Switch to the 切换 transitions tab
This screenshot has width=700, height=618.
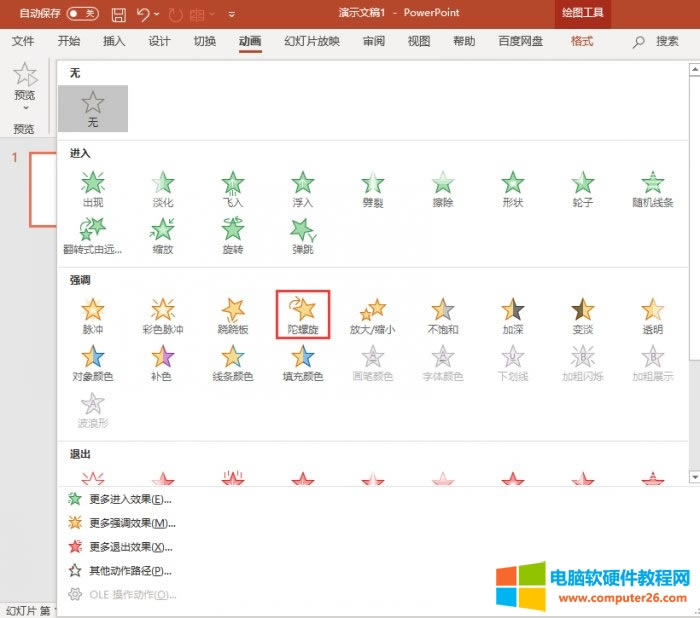click(205, 41)
